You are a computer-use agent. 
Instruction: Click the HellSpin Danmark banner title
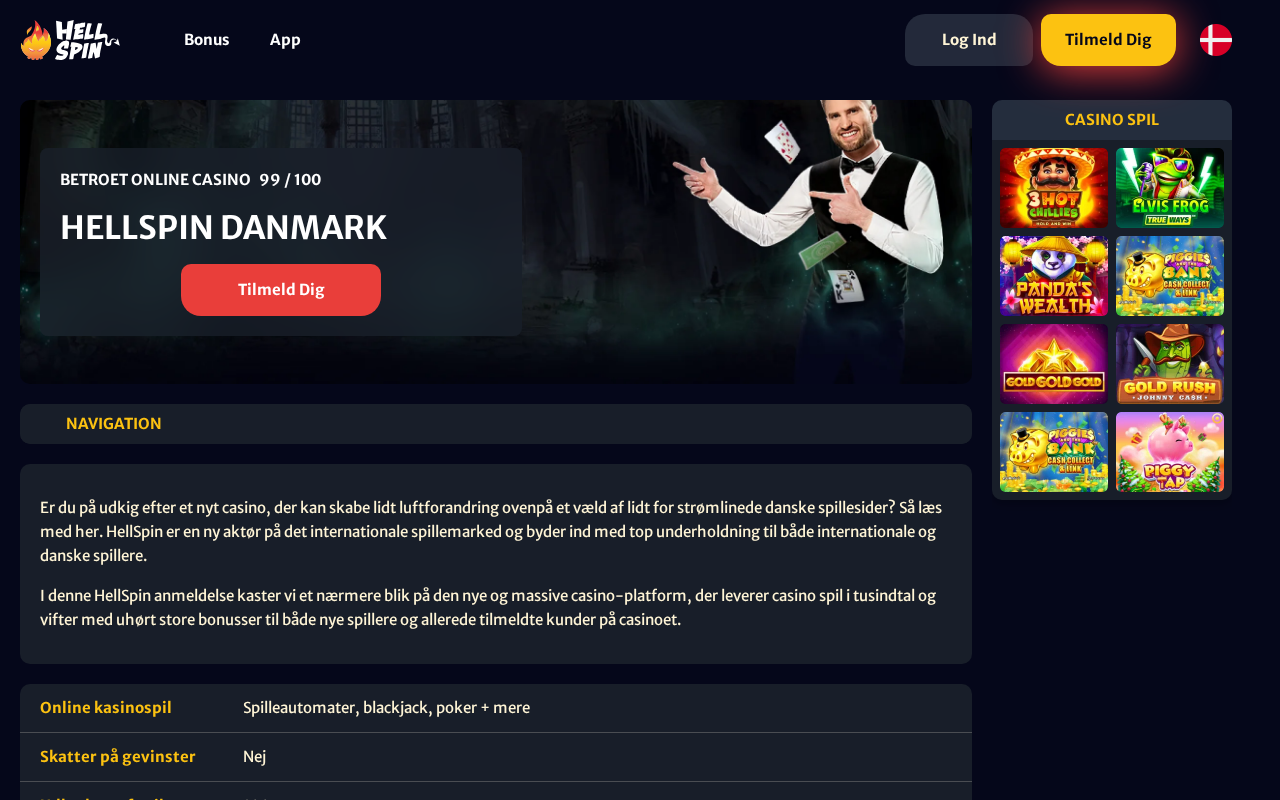[x=223, y=228]
